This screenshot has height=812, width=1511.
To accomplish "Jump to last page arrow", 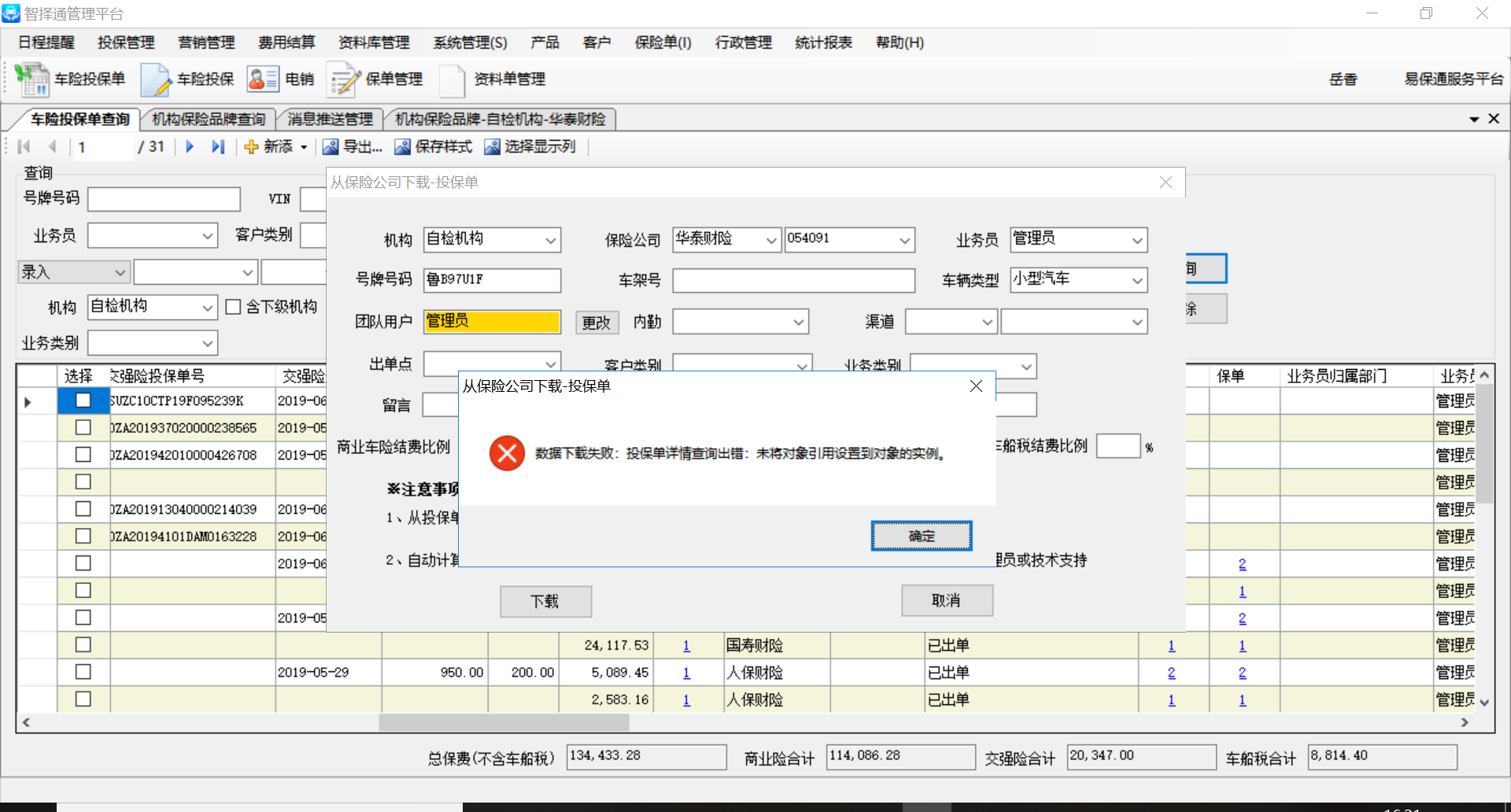I will click(x=218, y=146).
